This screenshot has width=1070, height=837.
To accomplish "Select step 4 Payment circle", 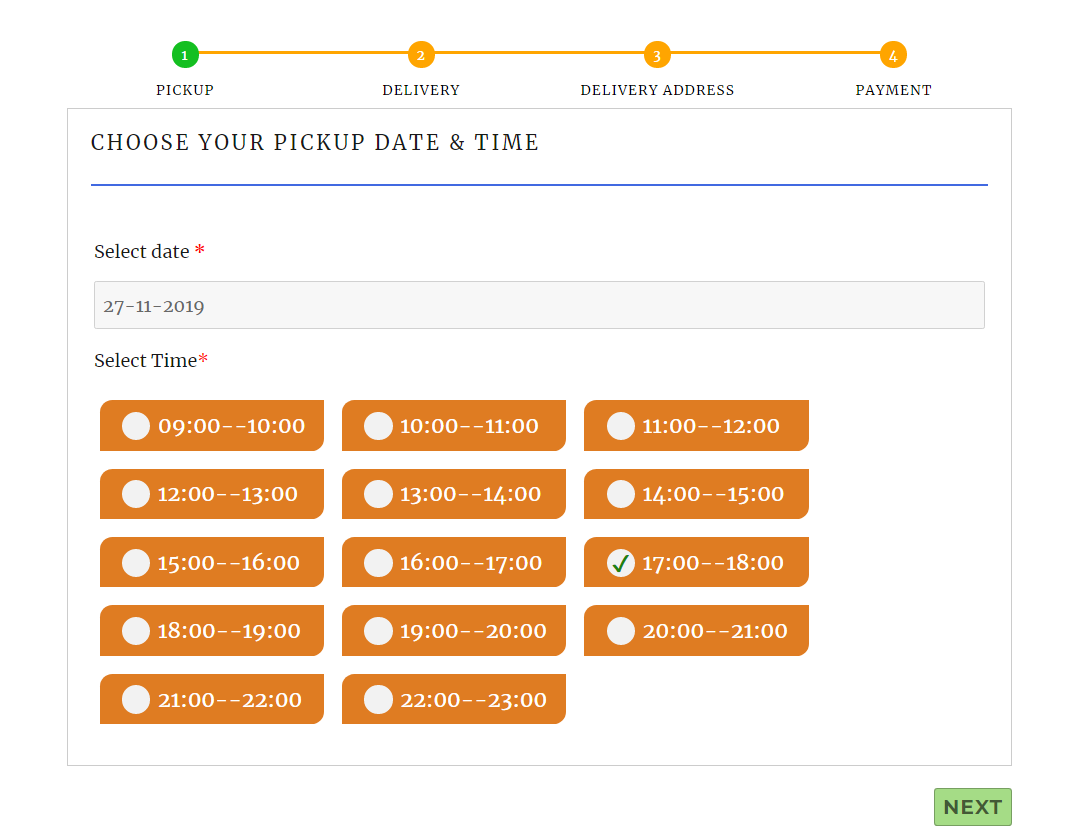I will point(893,55).
